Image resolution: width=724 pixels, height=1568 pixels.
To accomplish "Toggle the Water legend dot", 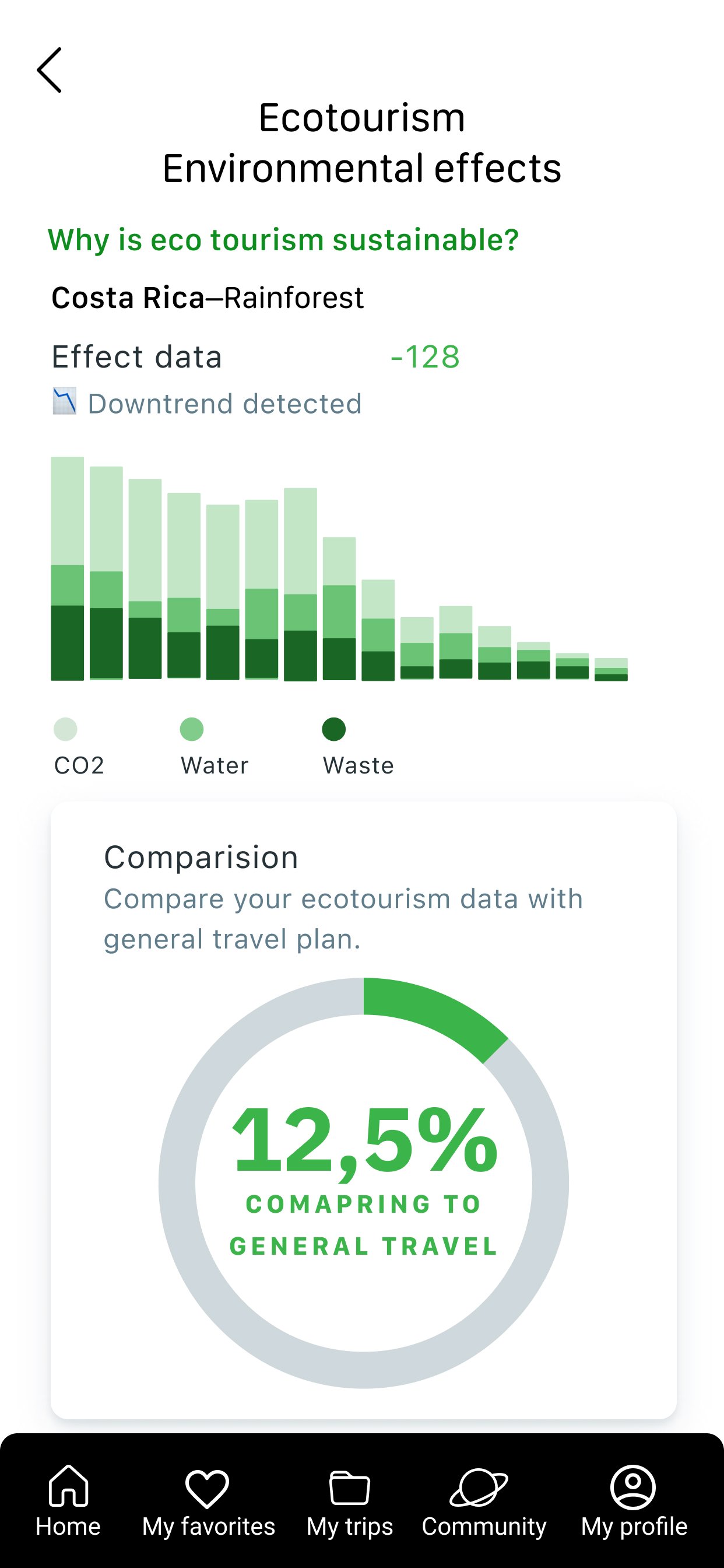I will coord(192,729).
